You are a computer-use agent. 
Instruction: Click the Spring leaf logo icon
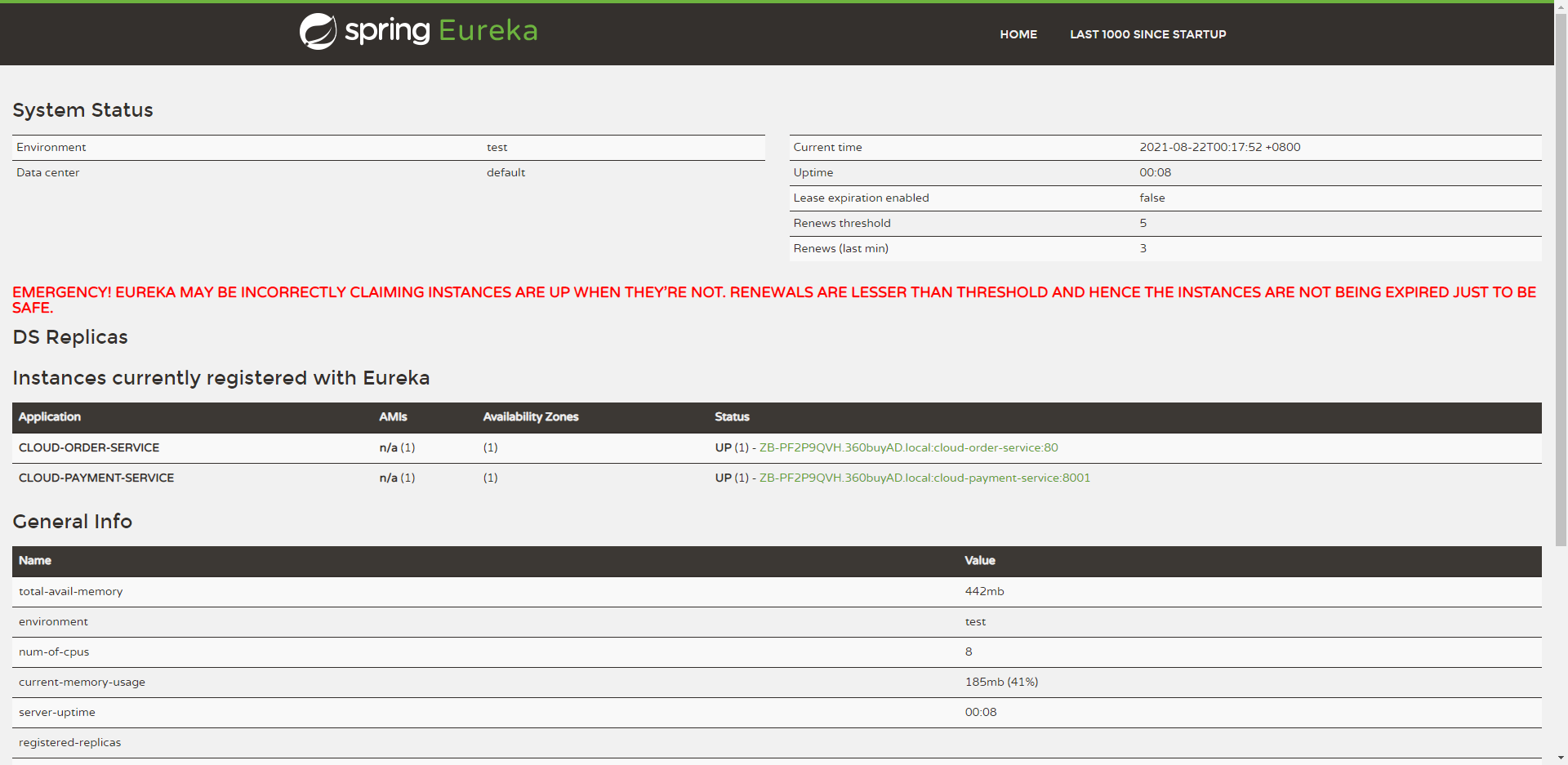[318, 32]
